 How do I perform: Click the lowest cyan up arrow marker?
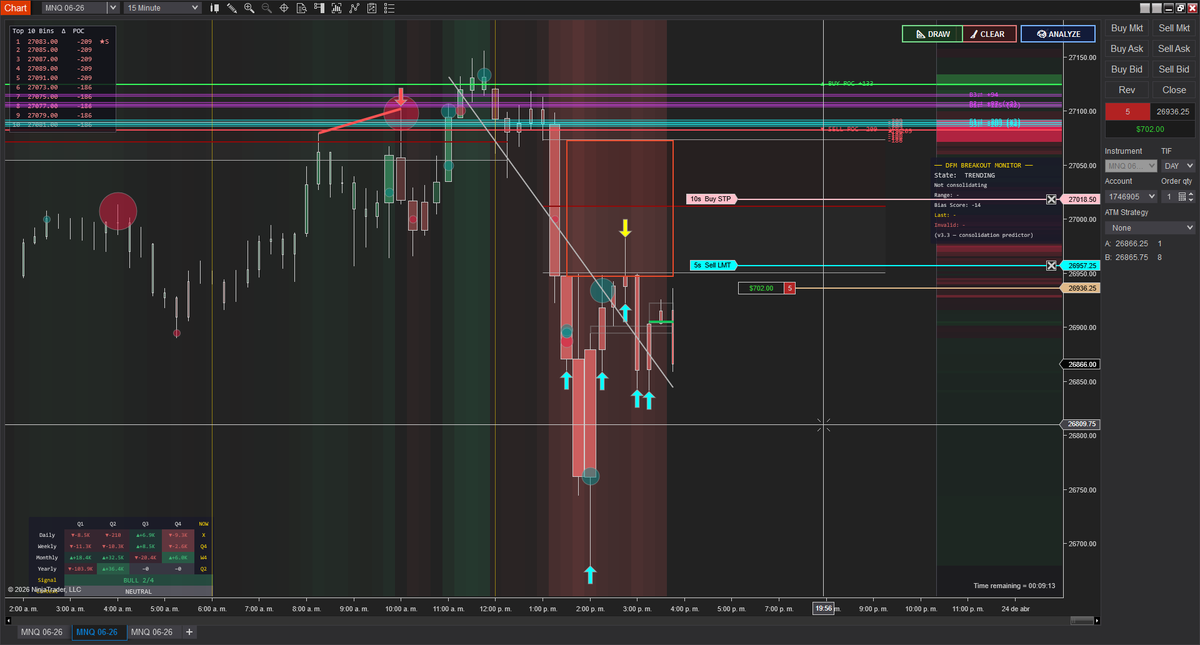590,574
